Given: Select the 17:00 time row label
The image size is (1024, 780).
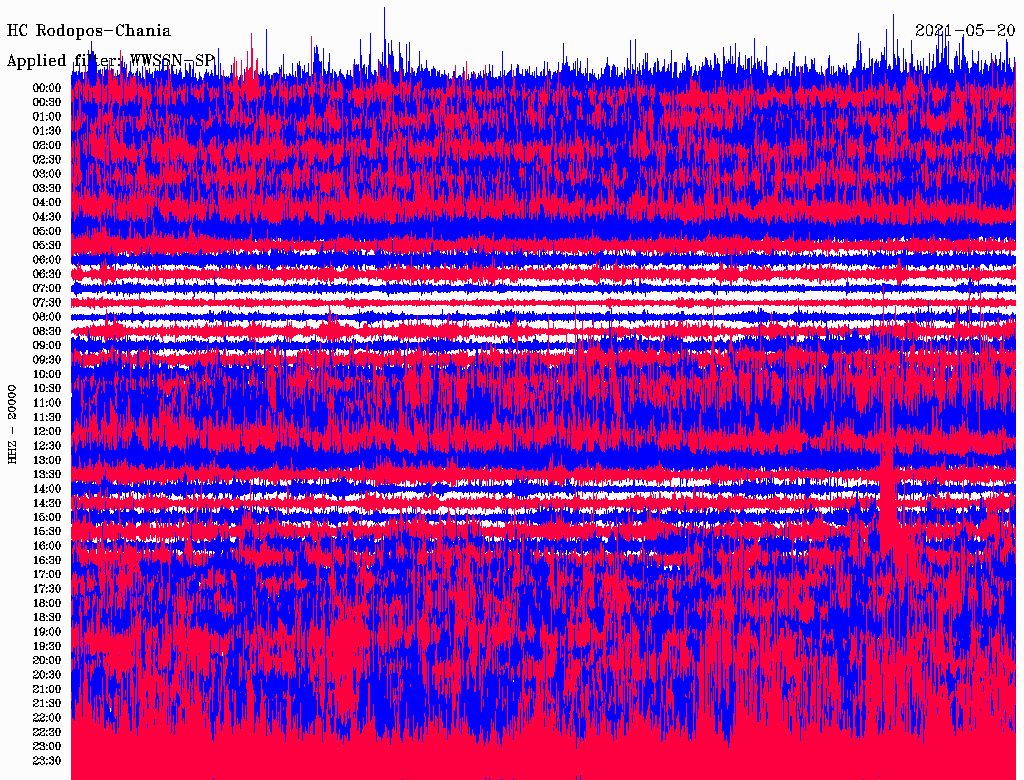Looking at the screenshot, I should click(47, 575).
